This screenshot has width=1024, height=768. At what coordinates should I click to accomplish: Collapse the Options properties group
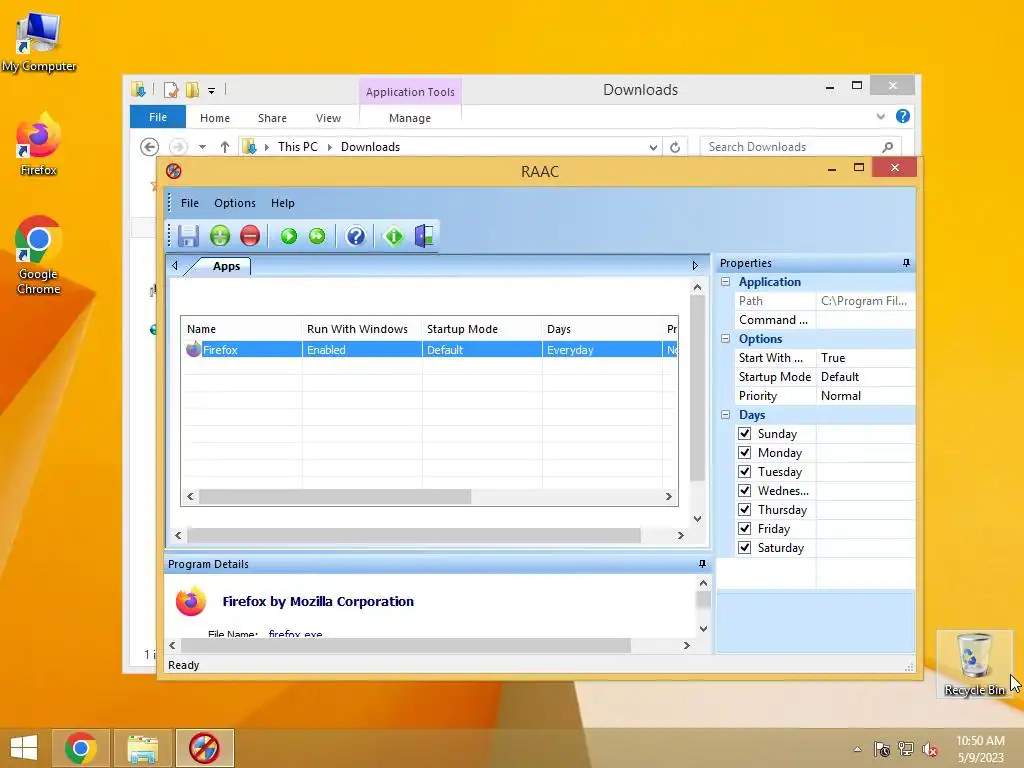[726, 339]
